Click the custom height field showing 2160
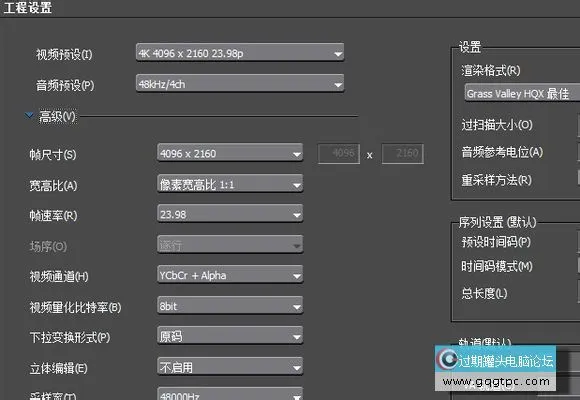 click(402, 154)
